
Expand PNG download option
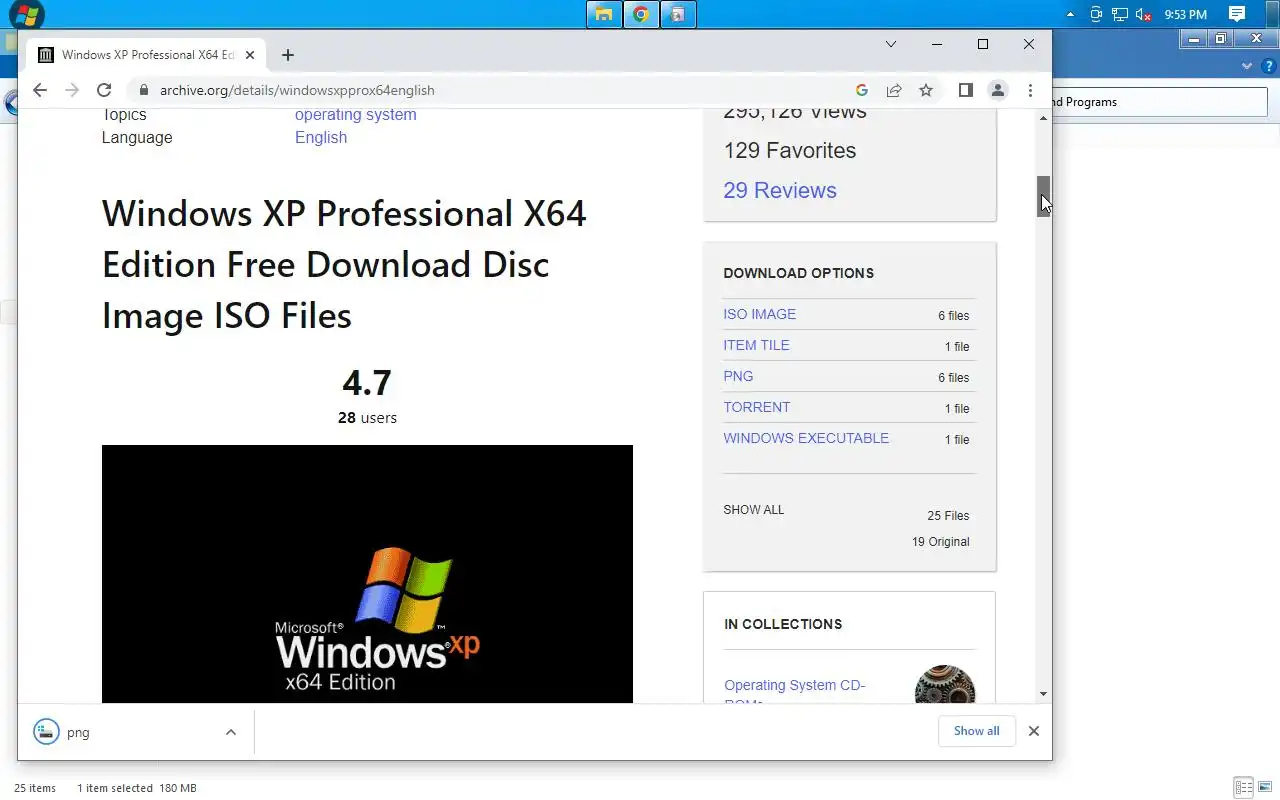pos(738,376)
